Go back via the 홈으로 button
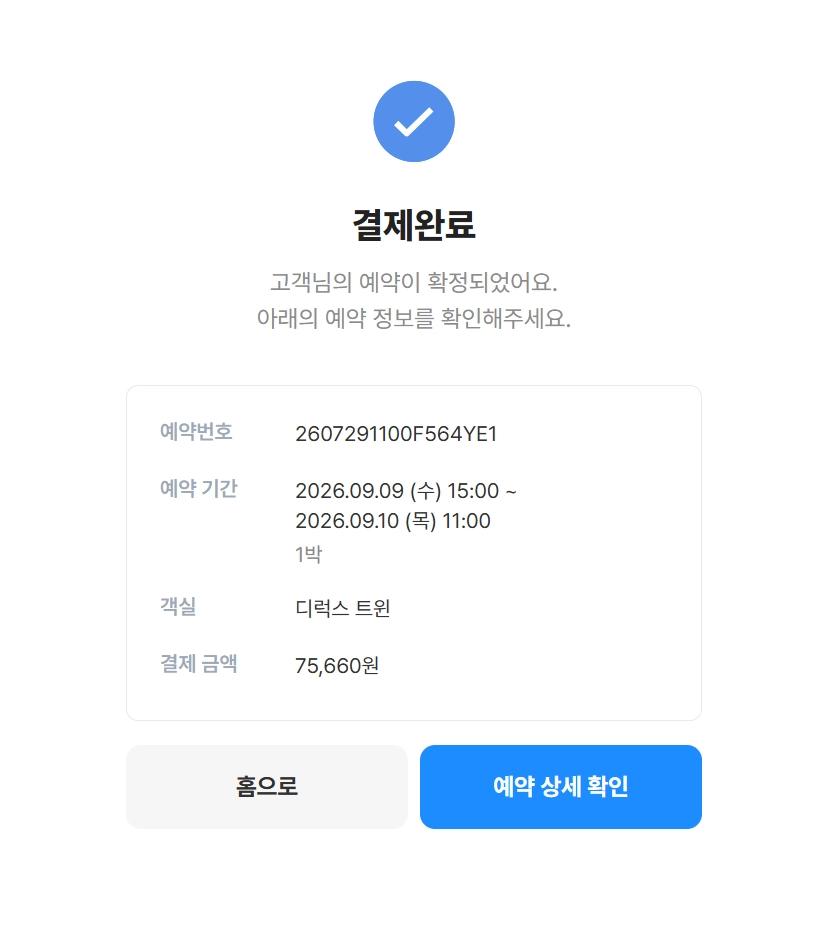This screenshot has height=946, width=817. coord(267,787)
